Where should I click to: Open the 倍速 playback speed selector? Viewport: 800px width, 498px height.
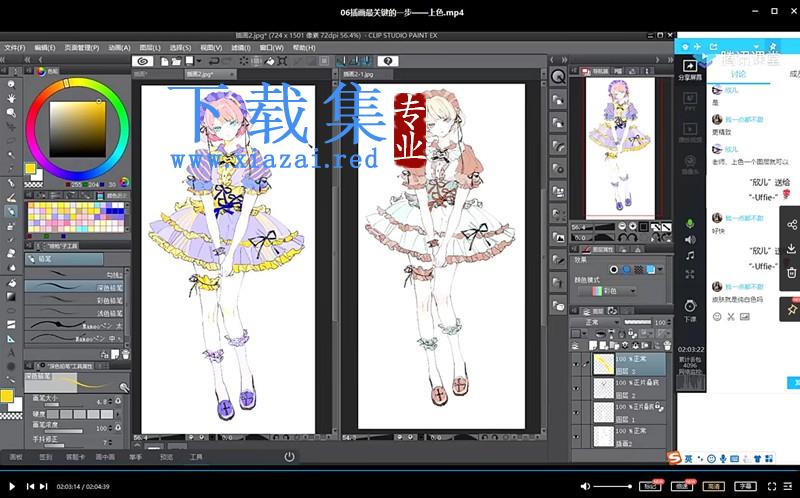pyautogui.click(x=682, y=486)
